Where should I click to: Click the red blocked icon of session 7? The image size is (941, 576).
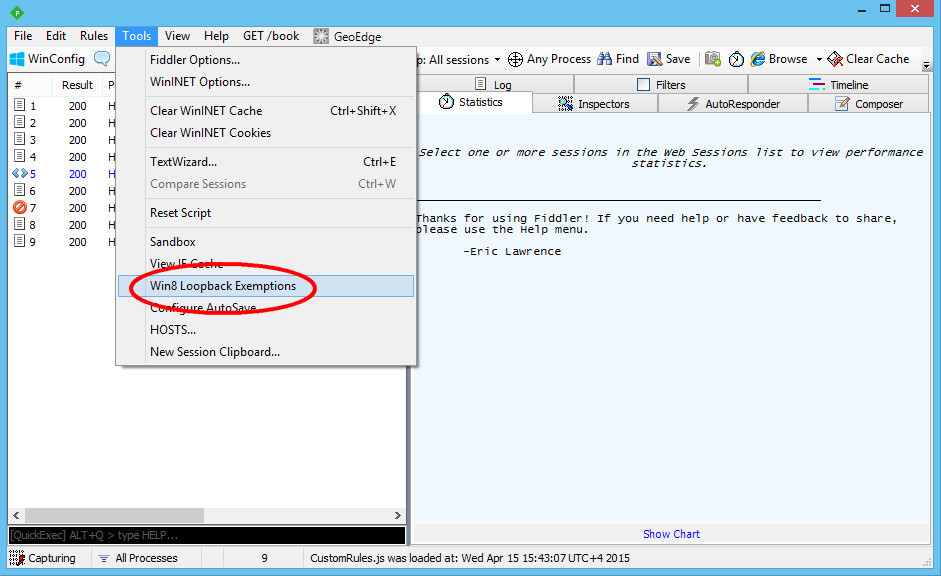20,208
